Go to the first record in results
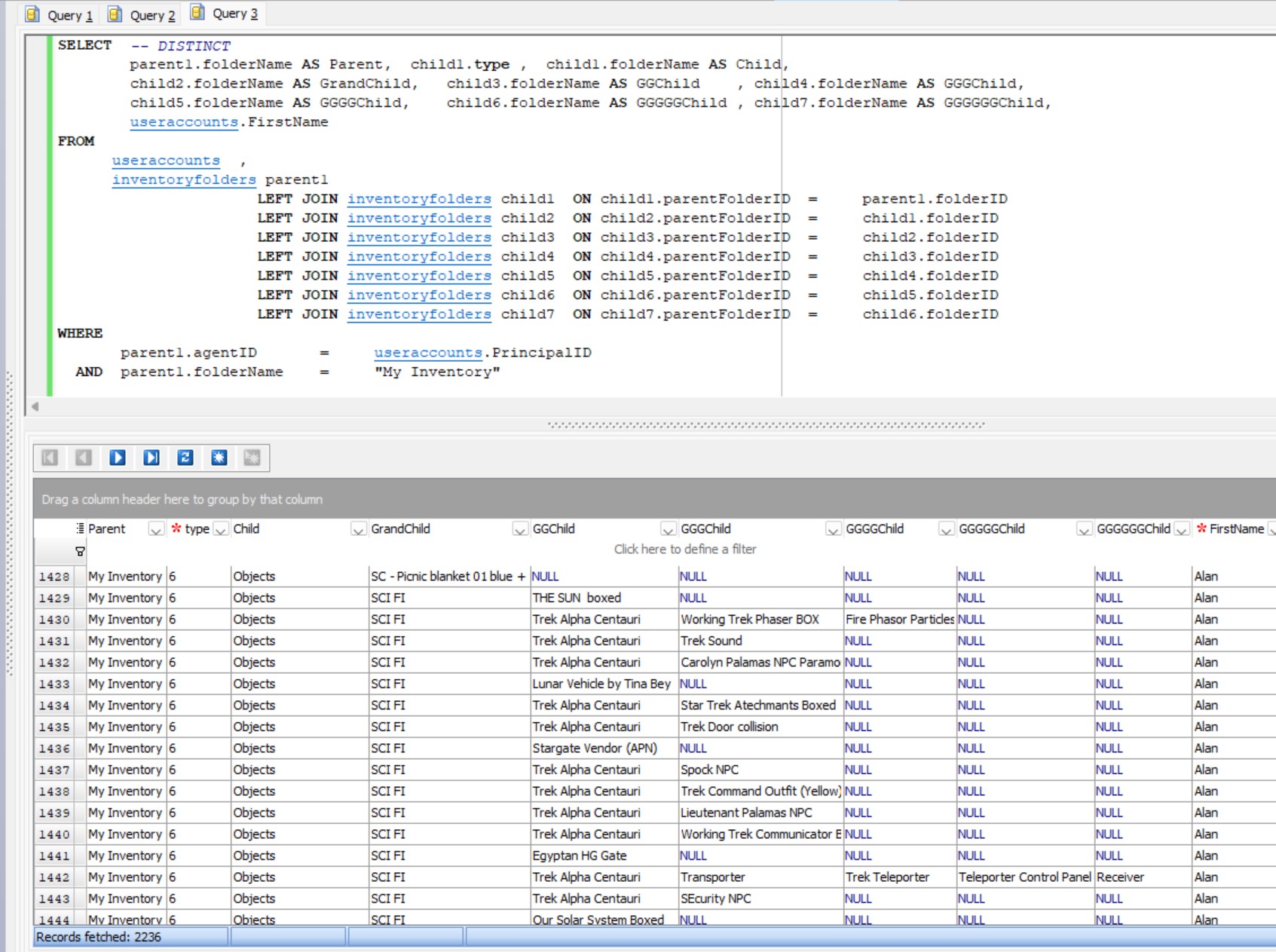Image resolution: width=1276 pixels, height=952 pixels. [50, 458]
